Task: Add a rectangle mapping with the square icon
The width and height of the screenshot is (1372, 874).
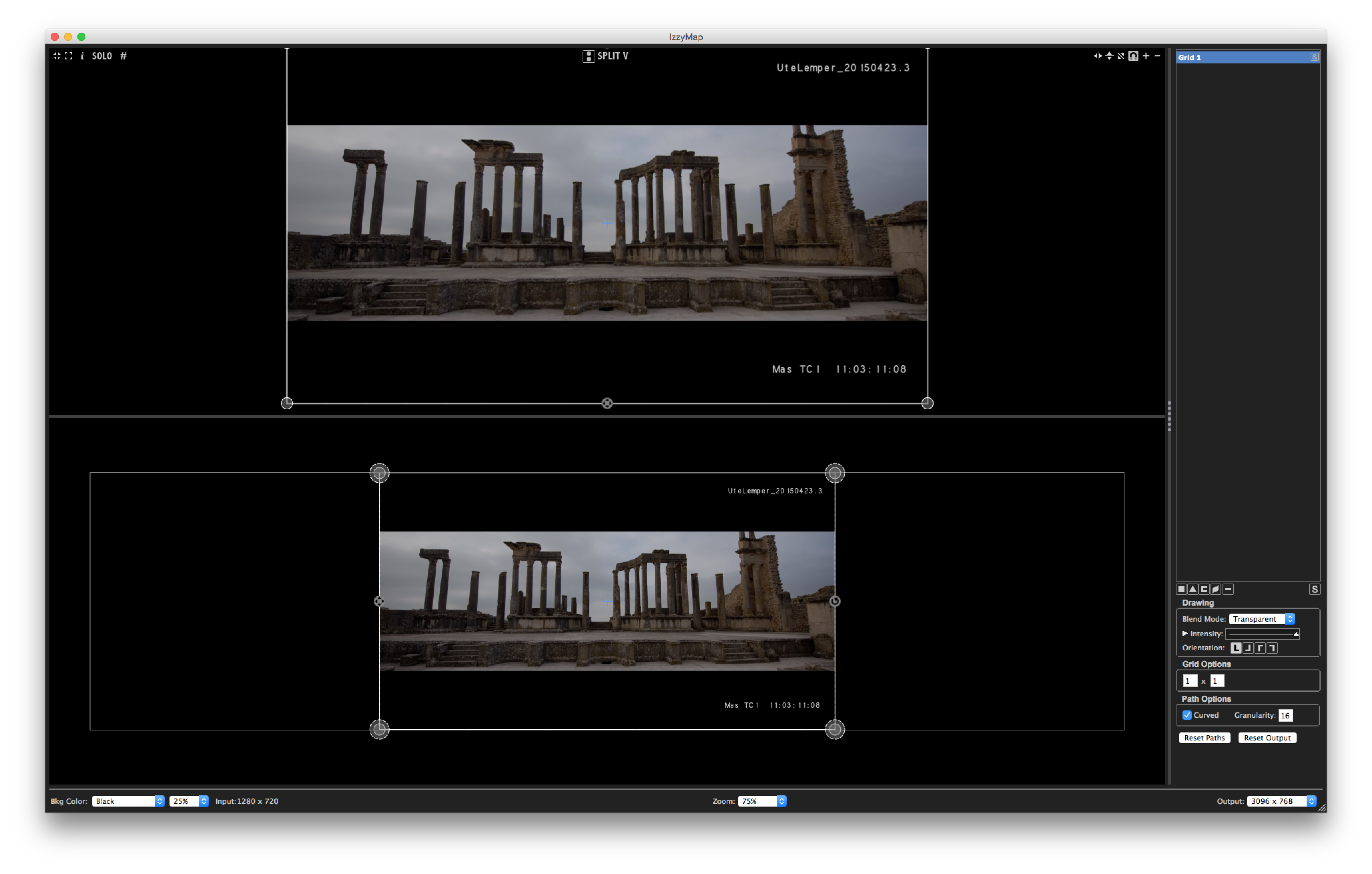Action: tap(1181, 589)
